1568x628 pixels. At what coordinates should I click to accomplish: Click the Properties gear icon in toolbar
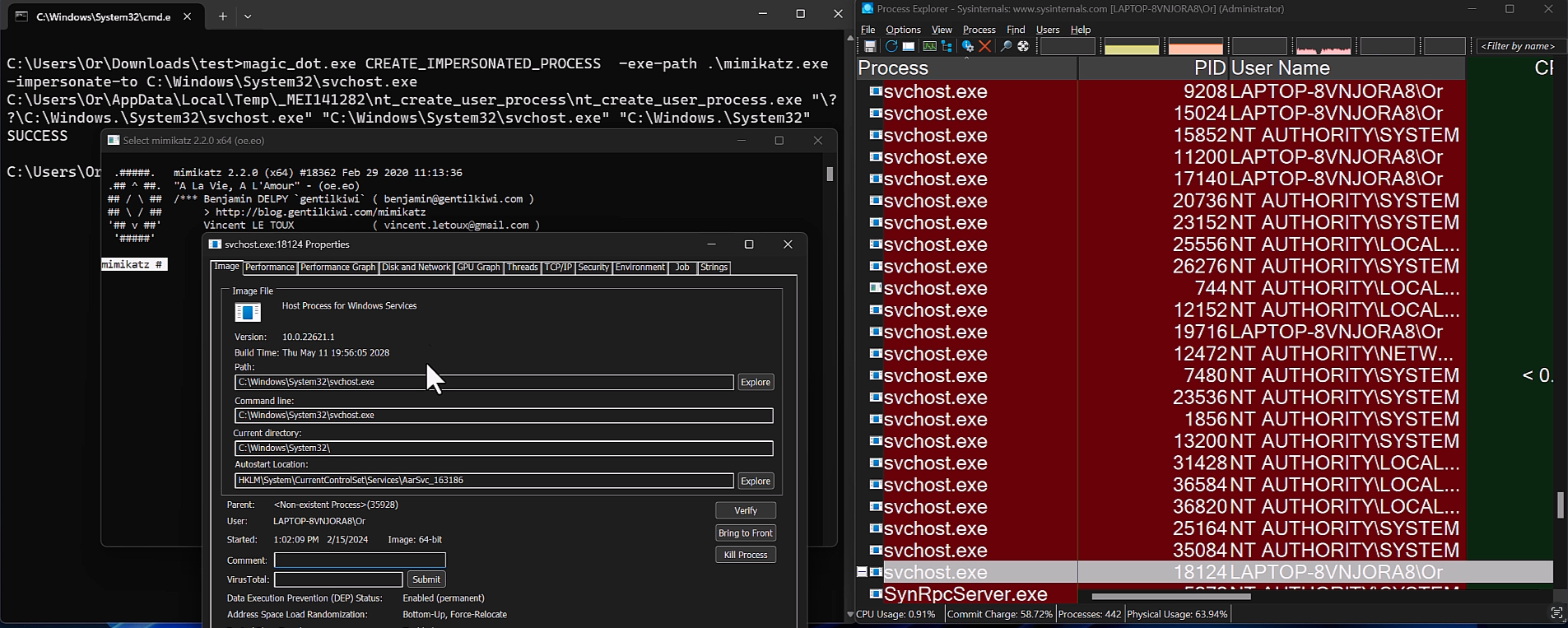pyautogui.click(x=968, y=46)
